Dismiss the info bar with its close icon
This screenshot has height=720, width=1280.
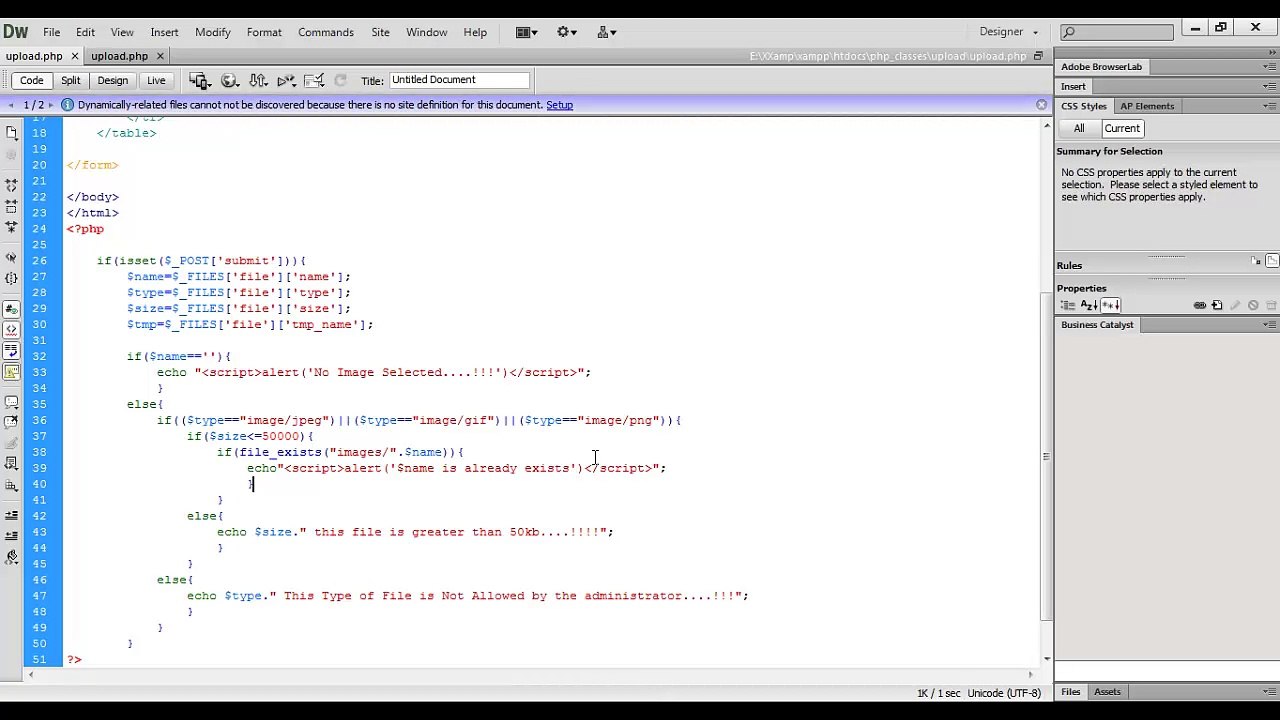(x=1041, y=104)
